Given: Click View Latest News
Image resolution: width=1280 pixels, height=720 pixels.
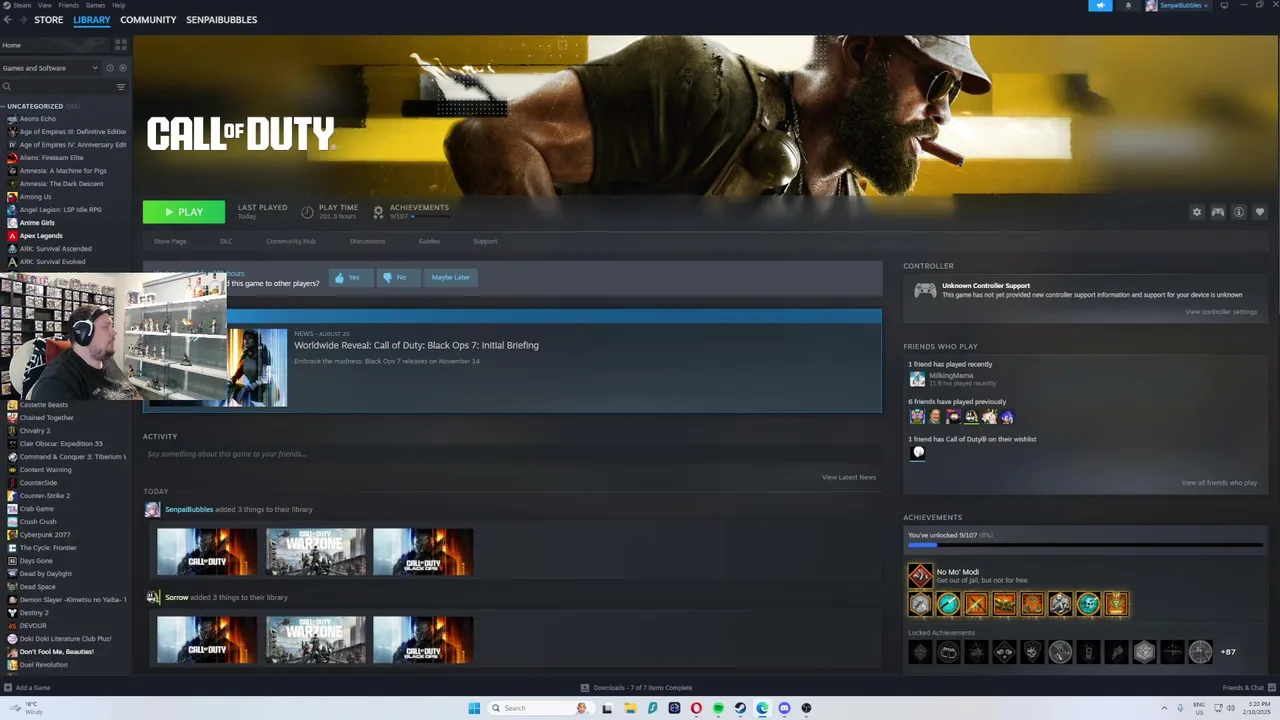Looking at the screenshot, I should [849, 477].
